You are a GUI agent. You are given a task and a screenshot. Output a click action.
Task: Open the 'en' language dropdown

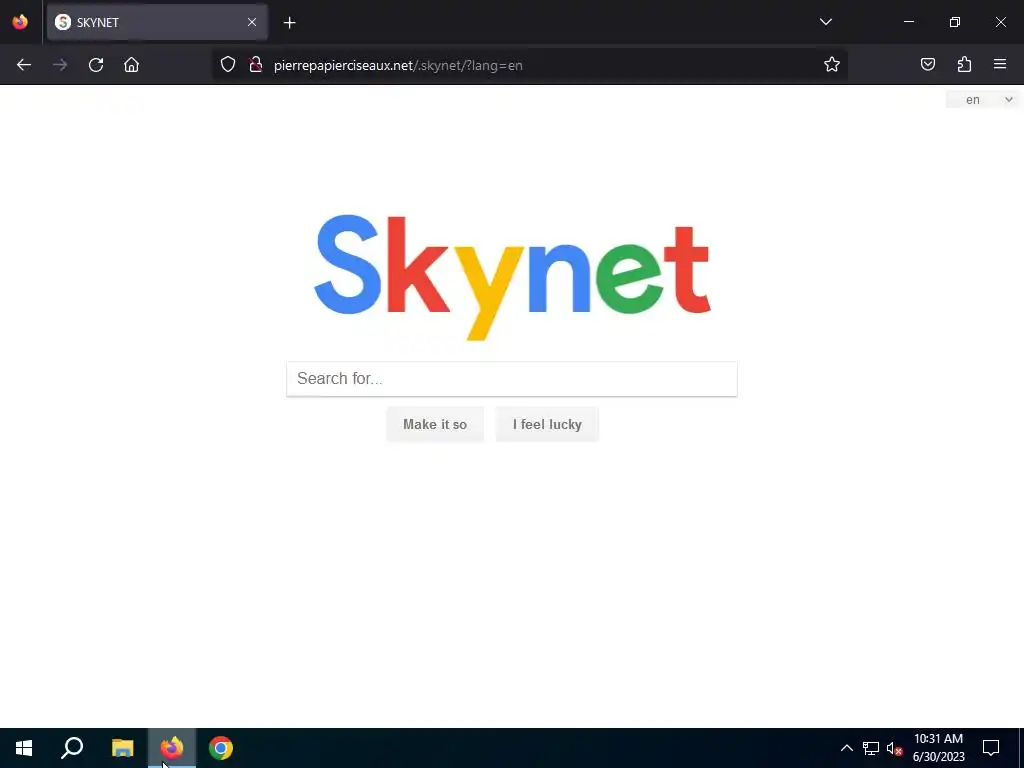coord(984,100)
